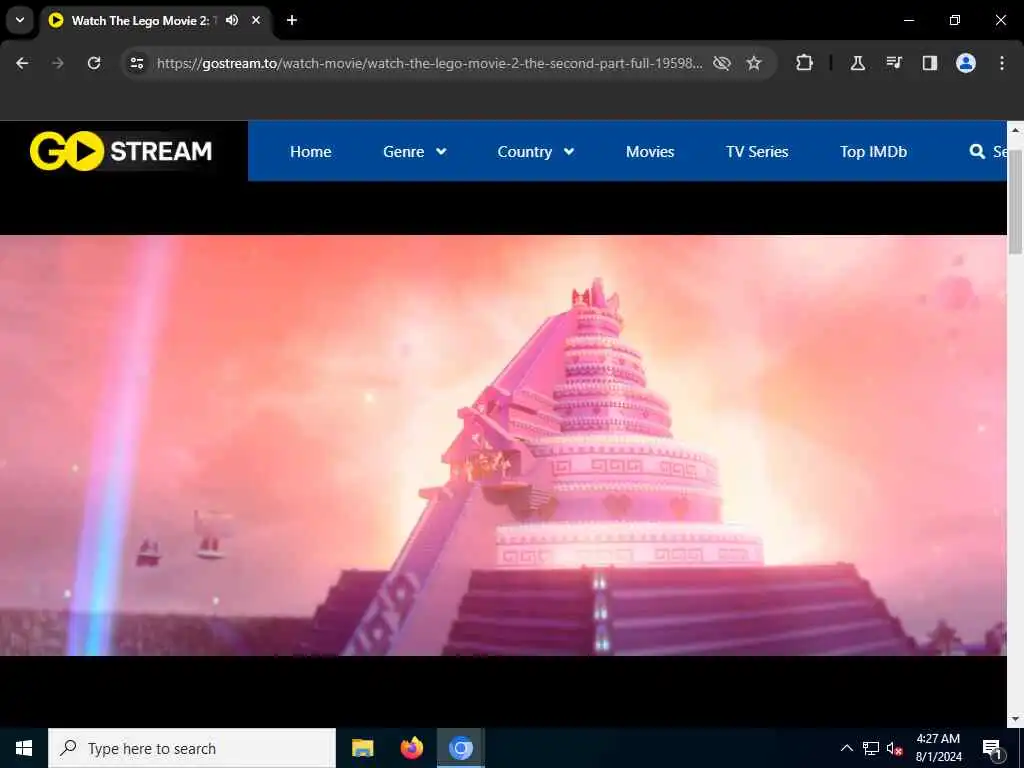Expand the Country dropdown menu
The image size is (1024, 768).
coord(536,152)
